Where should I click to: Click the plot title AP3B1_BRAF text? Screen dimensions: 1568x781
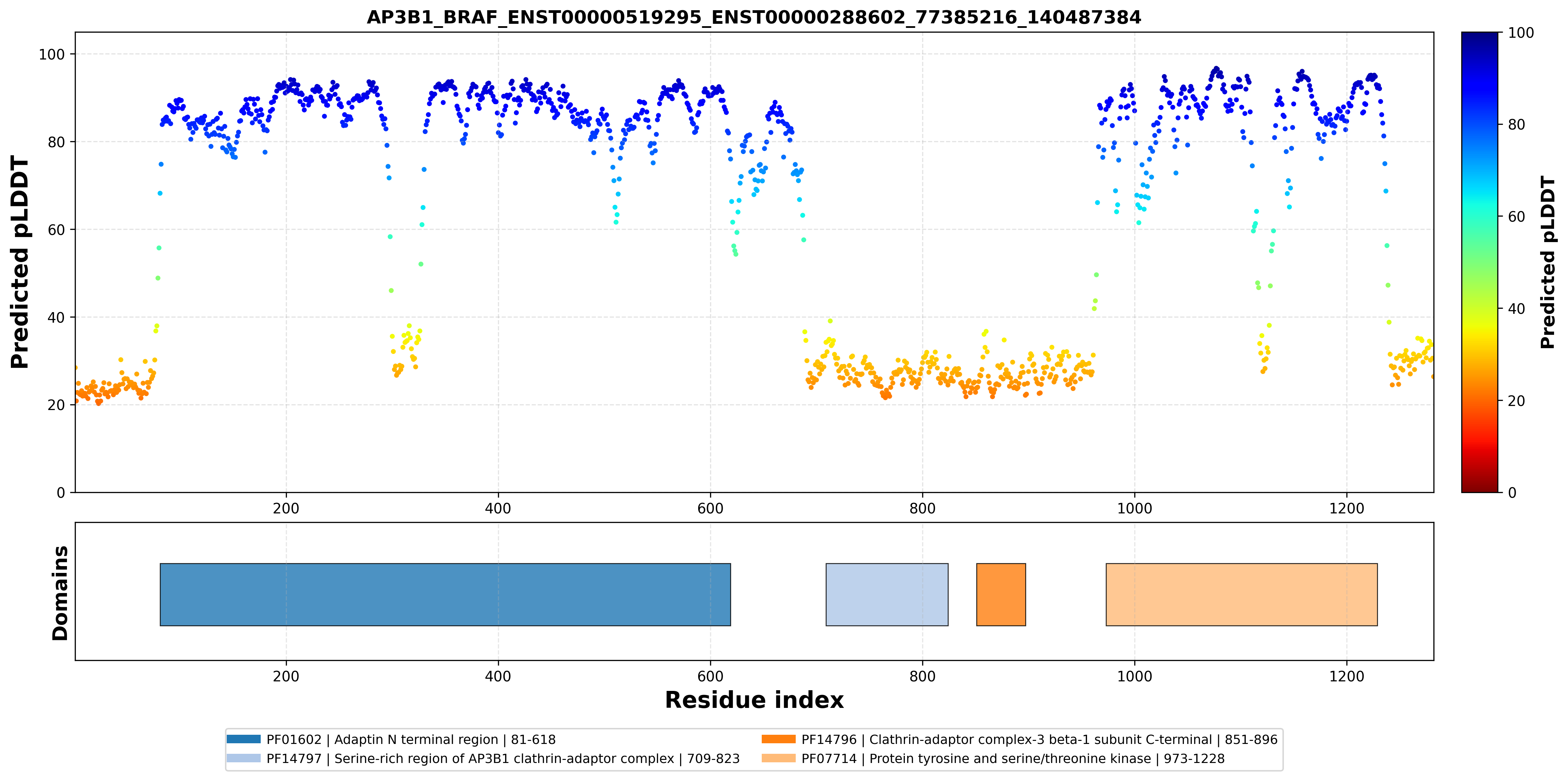click(754, 17)
